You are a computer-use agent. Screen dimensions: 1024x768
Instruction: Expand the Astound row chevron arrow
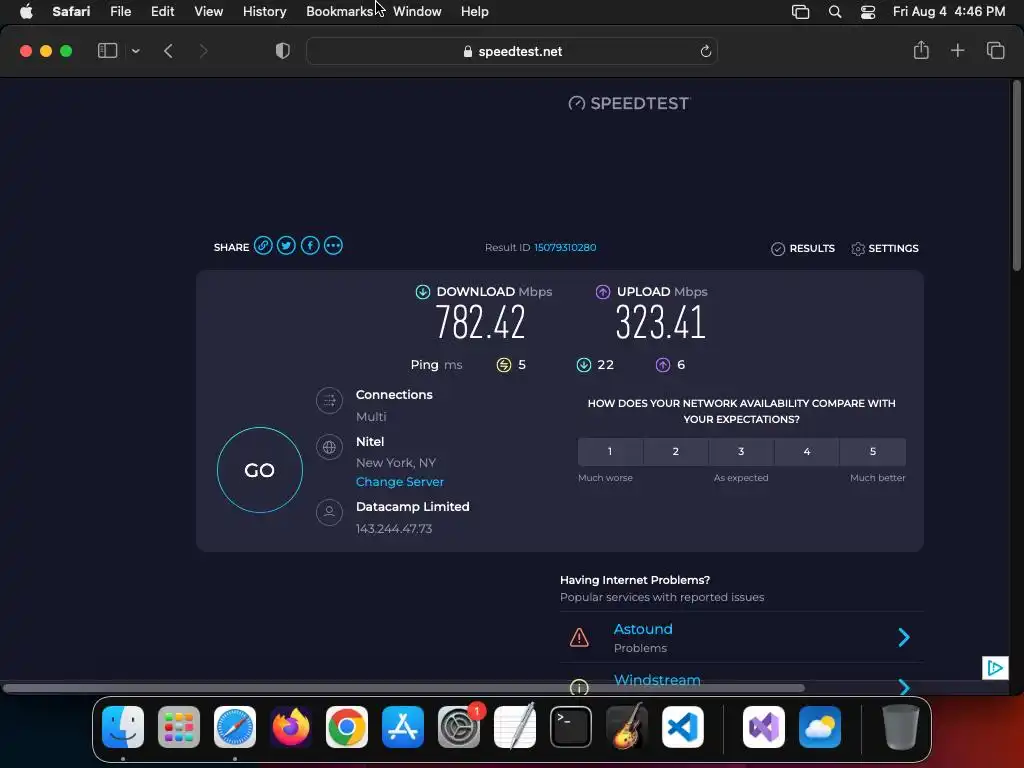click(904, 637)
